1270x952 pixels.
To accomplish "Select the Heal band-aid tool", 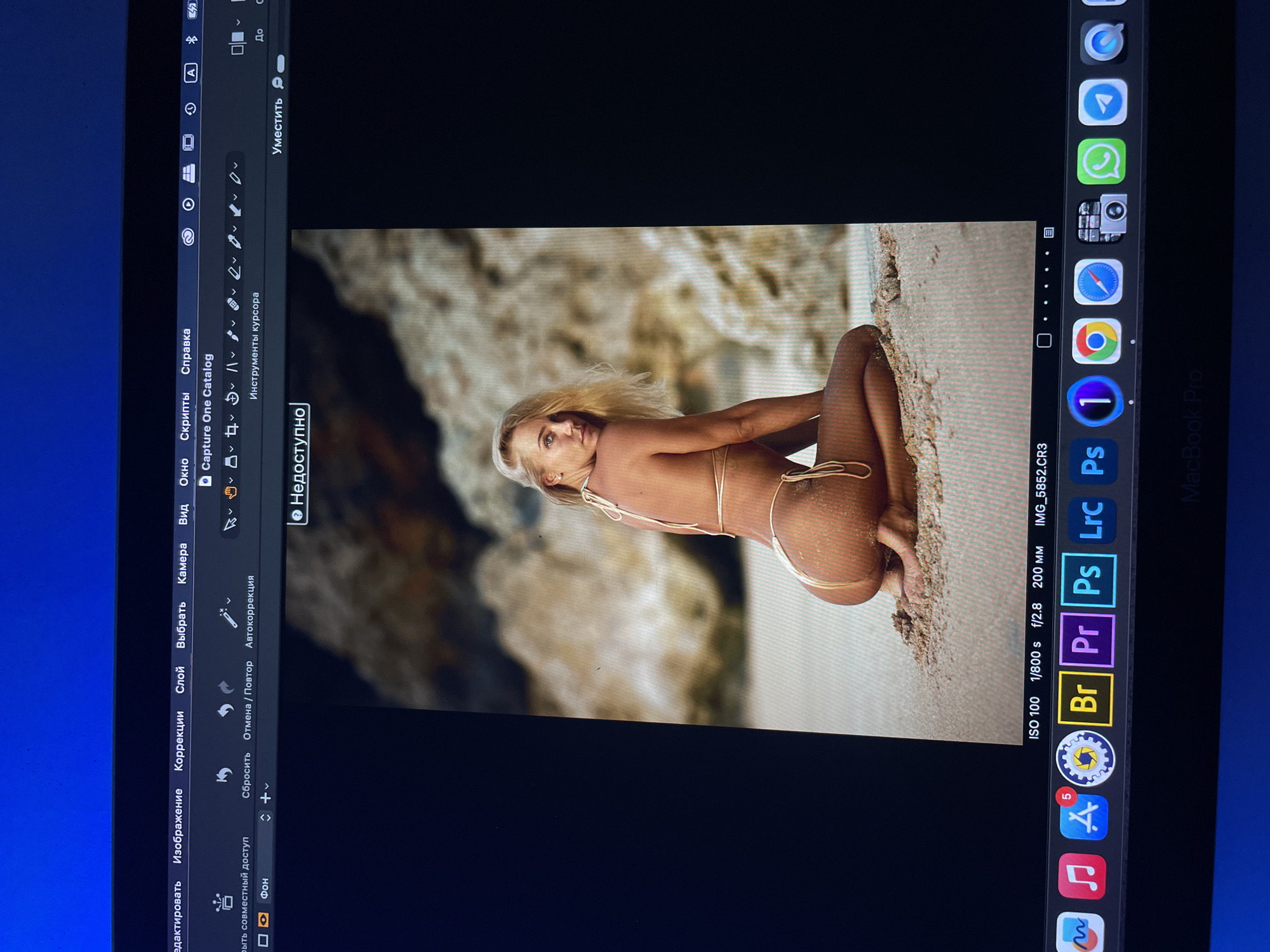I will (234, 304).
